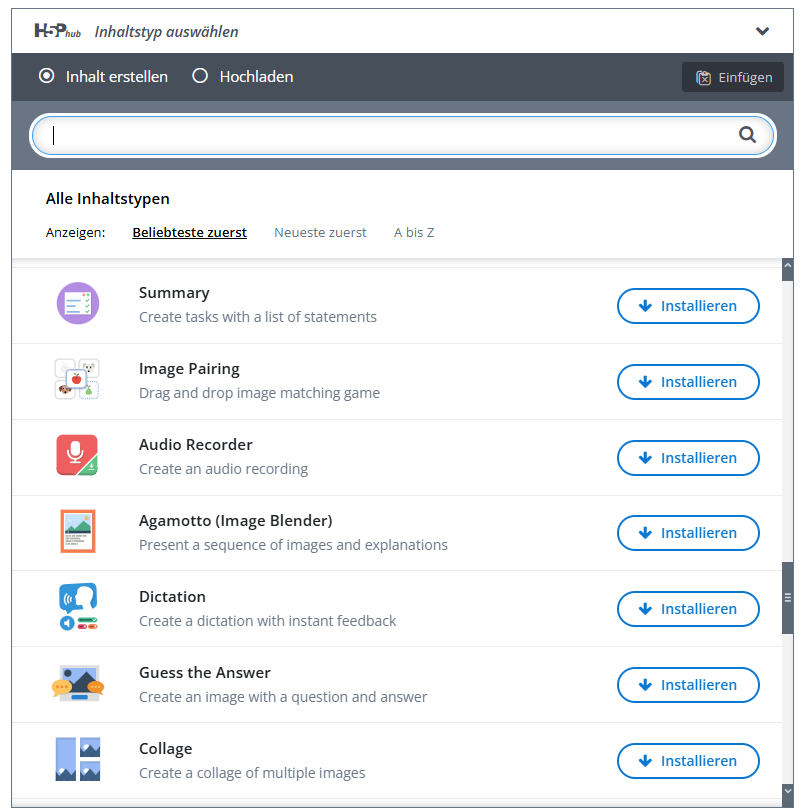Click the list scrollbar thumb
The image size is (802, 812).
(788, 598)
